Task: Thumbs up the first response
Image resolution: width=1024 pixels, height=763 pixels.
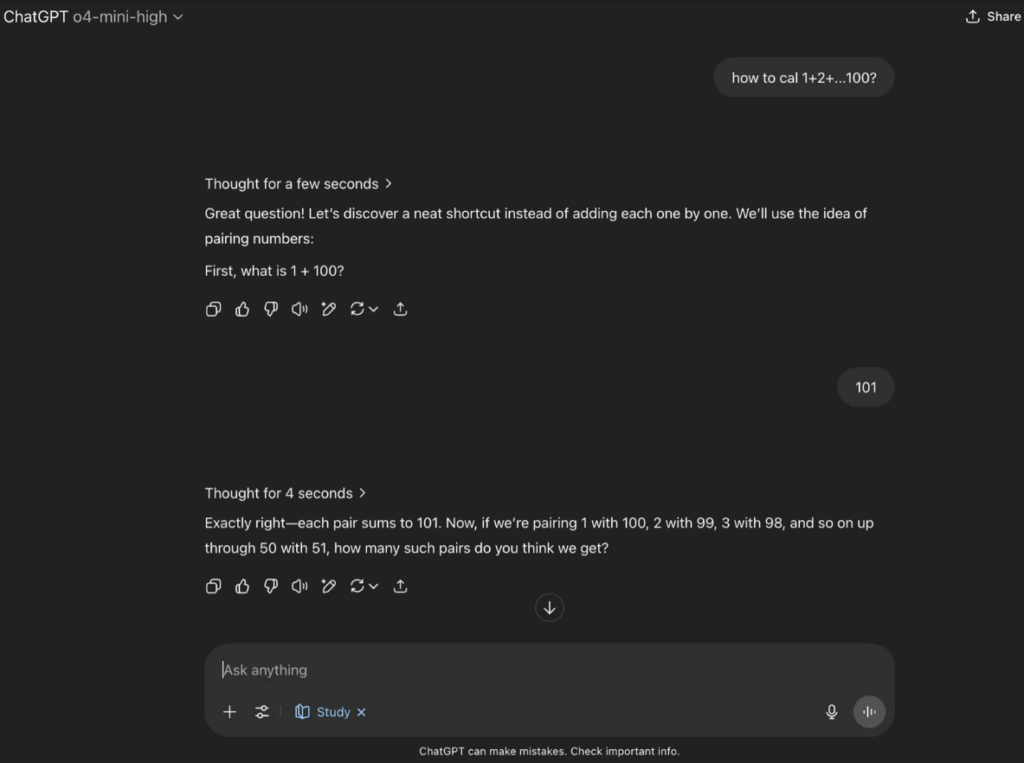Action: (242, 309)
